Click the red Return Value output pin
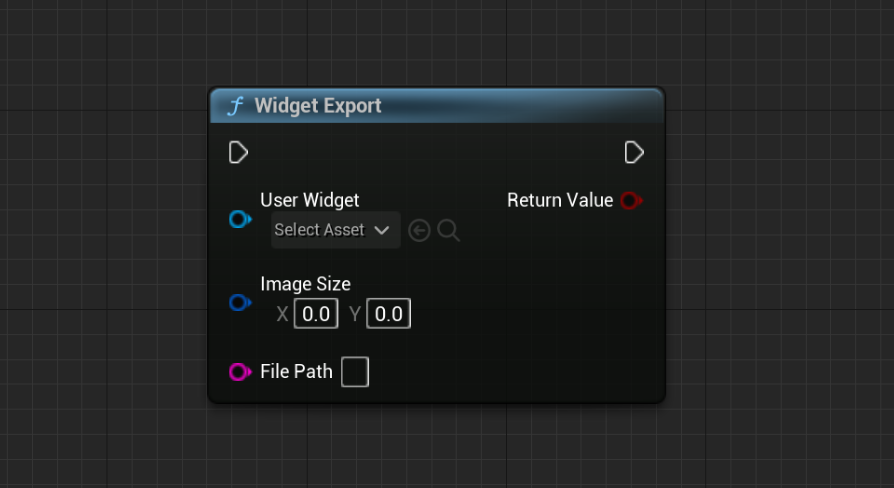Screen dimensions: 894x488 click(x=630, y=200)
